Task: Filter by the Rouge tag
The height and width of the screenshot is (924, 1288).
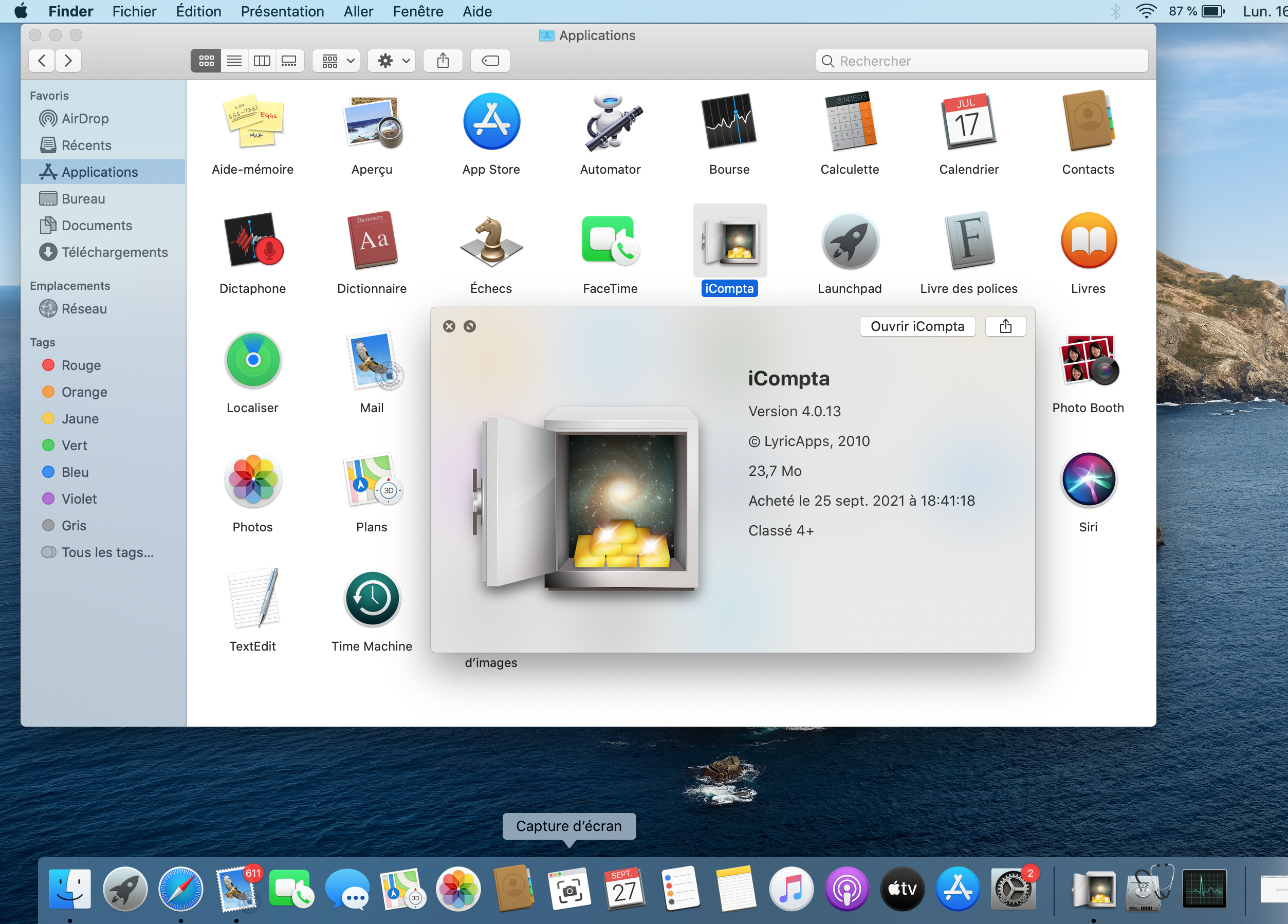Action: [x=103, y=365]
